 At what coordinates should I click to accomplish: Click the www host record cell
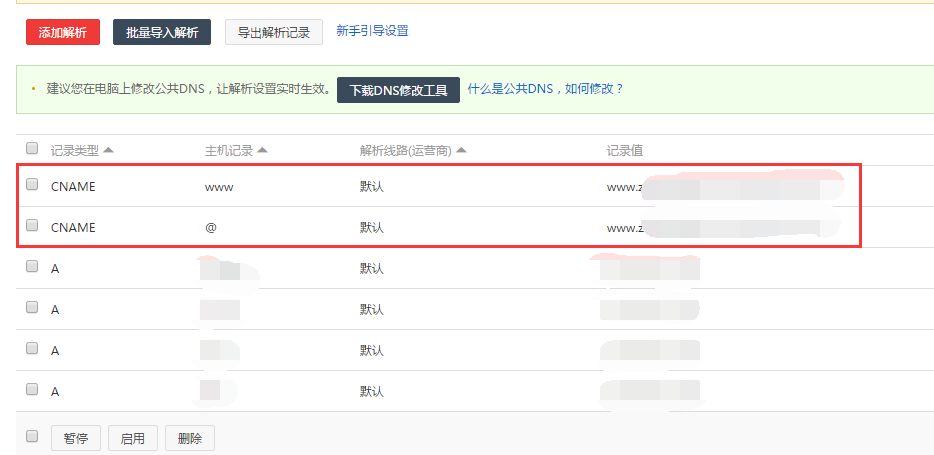coord(219,186)
